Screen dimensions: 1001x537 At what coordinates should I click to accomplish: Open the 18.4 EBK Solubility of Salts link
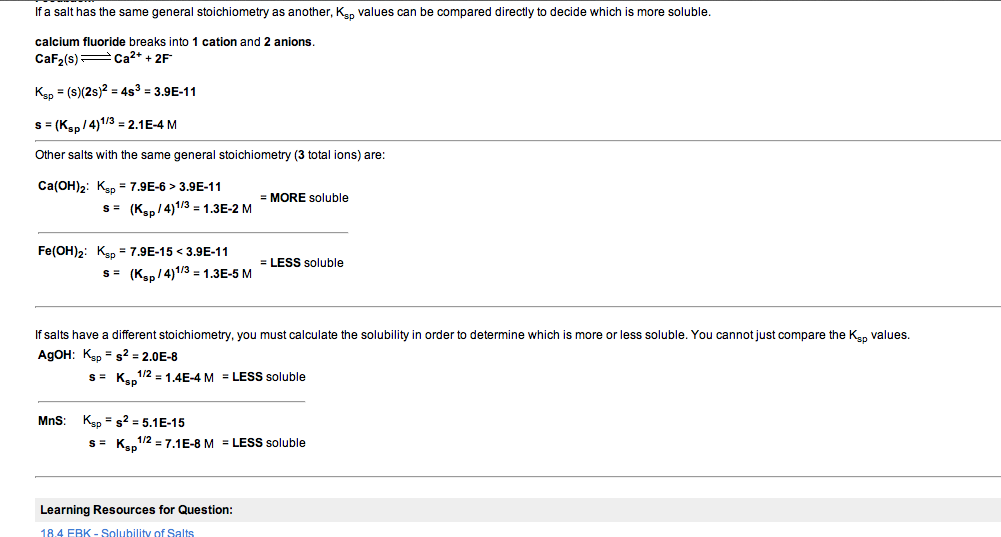pos(117,531)
